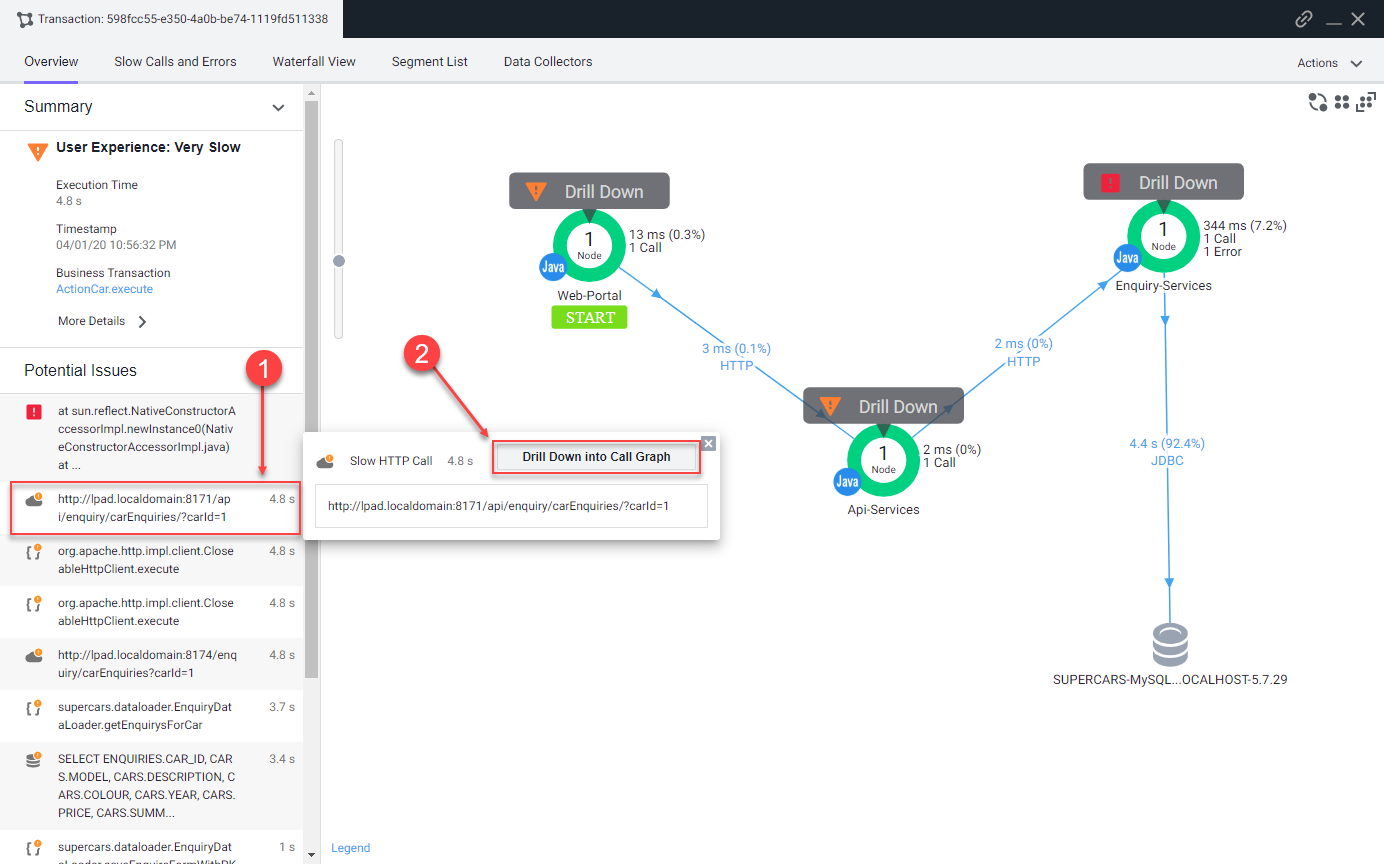Click the Api-Services tier label
The width and height of the screenshot is (1384, 864).
(x=883, y=510)
